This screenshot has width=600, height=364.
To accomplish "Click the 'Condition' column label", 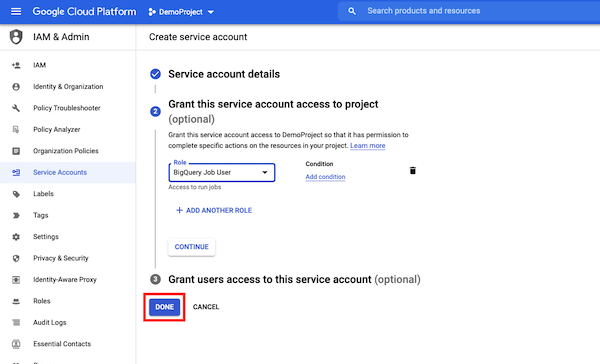I will pos(319,164).
